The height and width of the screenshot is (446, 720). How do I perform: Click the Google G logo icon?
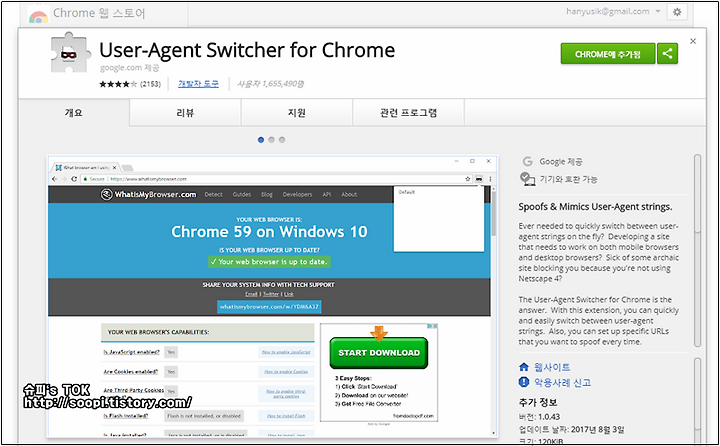(528, 161)
